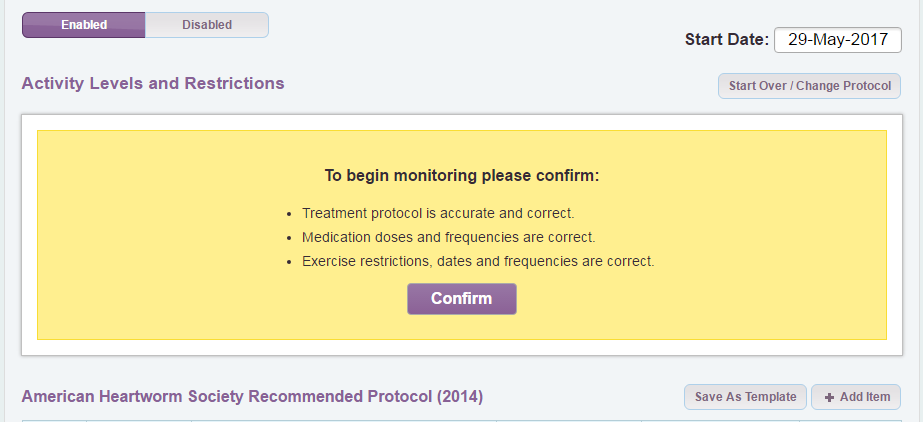Confirm the treatment protocol monitoring

click(x=461, y=299)
